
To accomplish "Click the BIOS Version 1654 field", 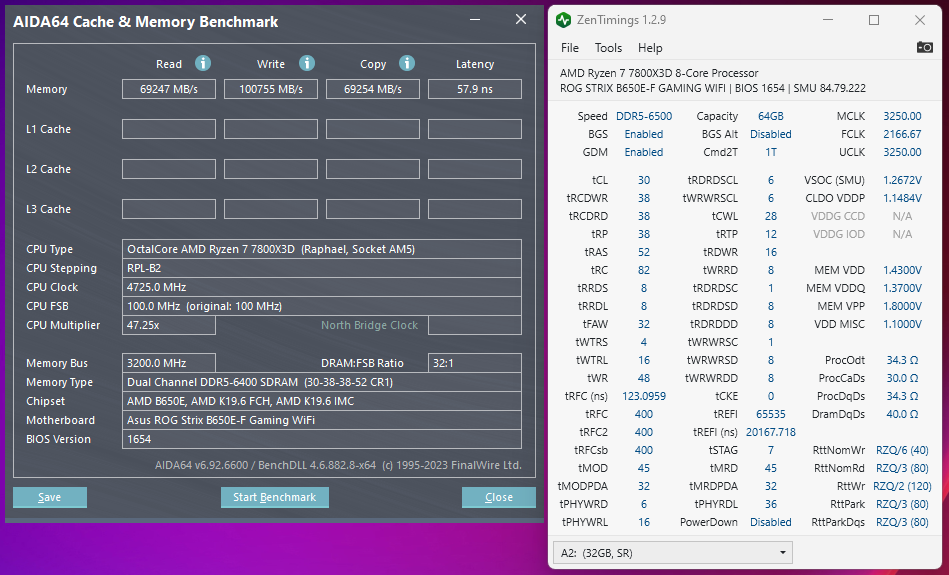I will click(321, 439).
